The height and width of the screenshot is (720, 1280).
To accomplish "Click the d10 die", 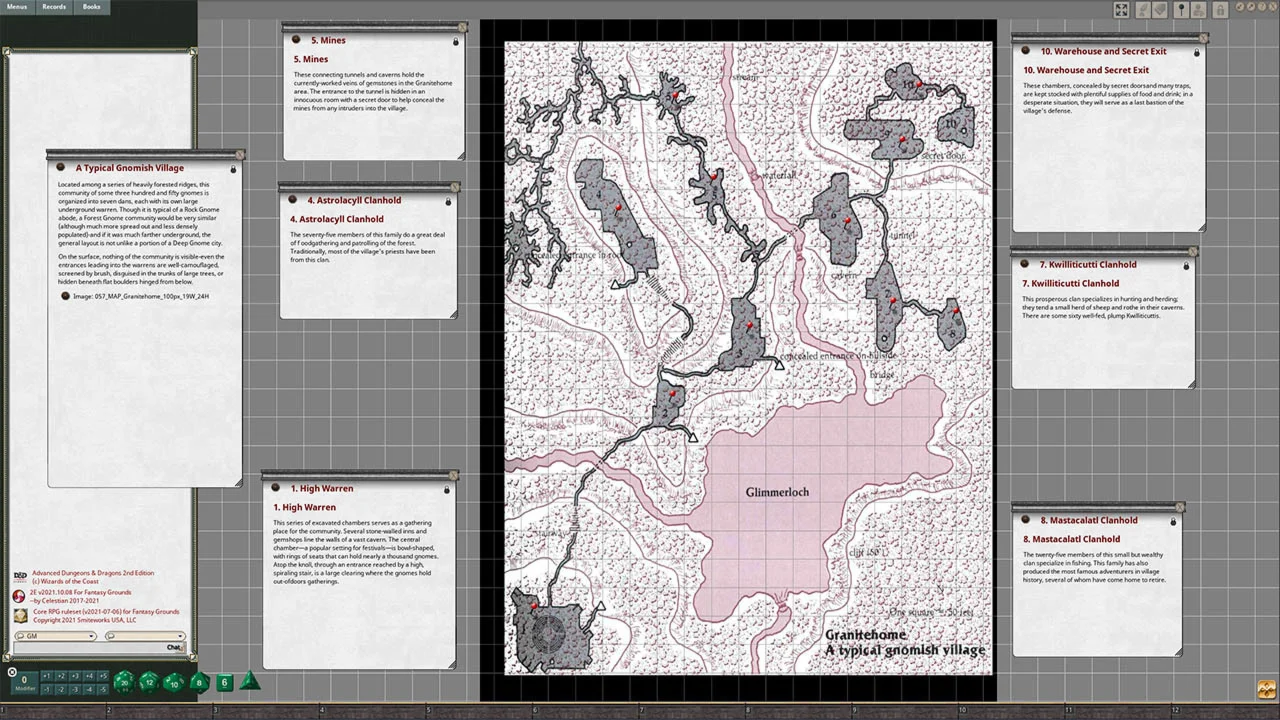I will pyautogui.click(x=174, y=682).
